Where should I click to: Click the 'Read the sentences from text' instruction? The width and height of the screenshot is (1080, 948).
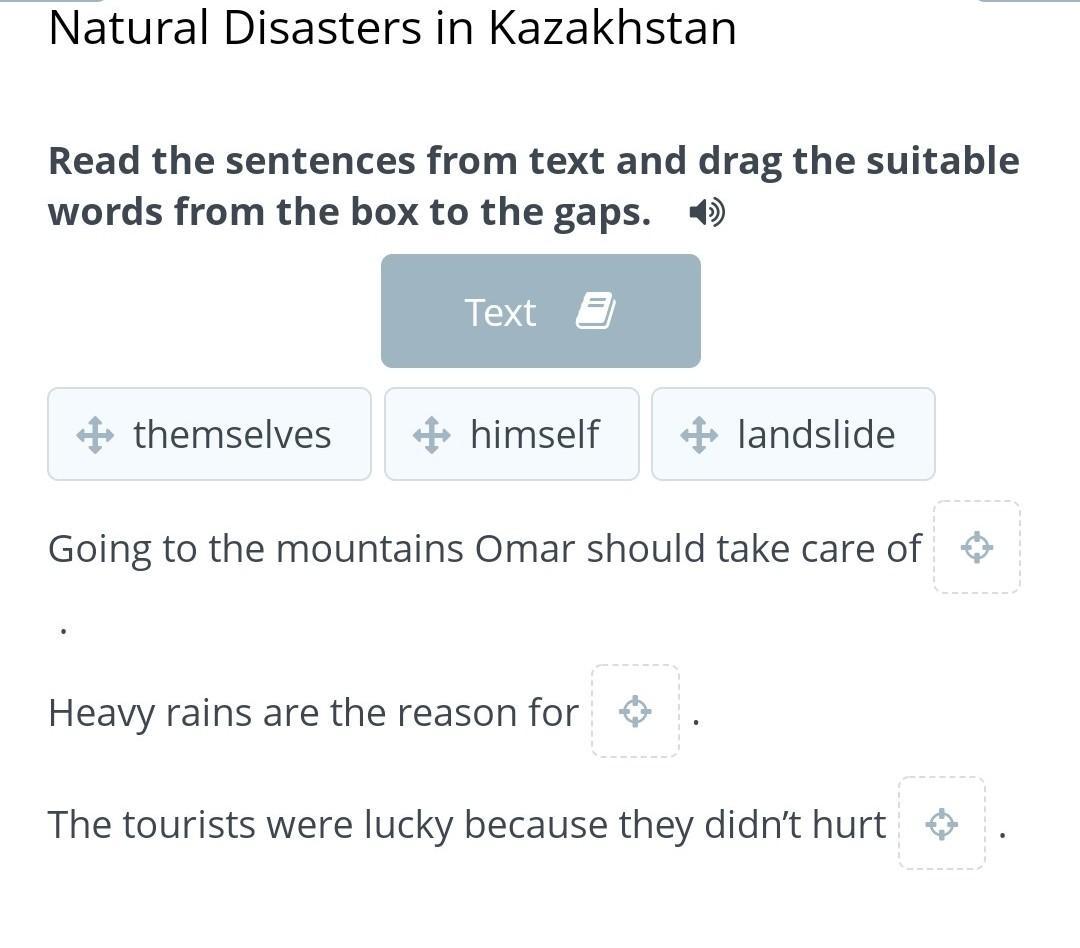click(x=534, y=186)
